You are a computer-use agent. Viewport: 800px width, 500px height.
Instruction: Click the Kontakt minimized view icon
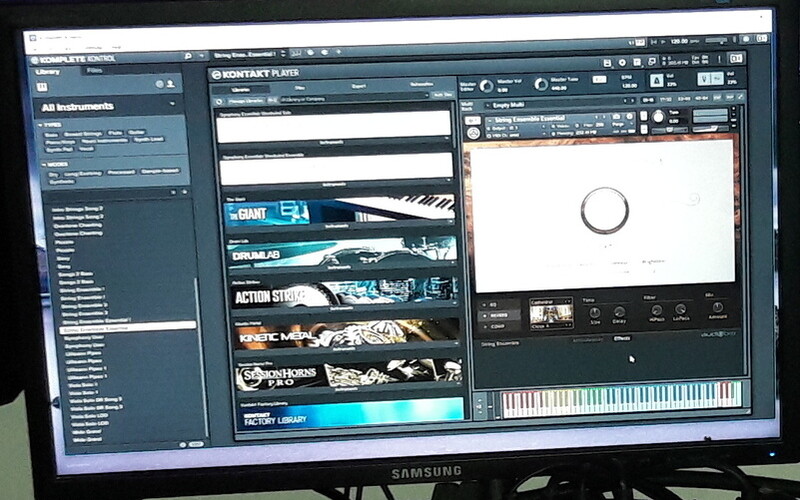(652, 61)
